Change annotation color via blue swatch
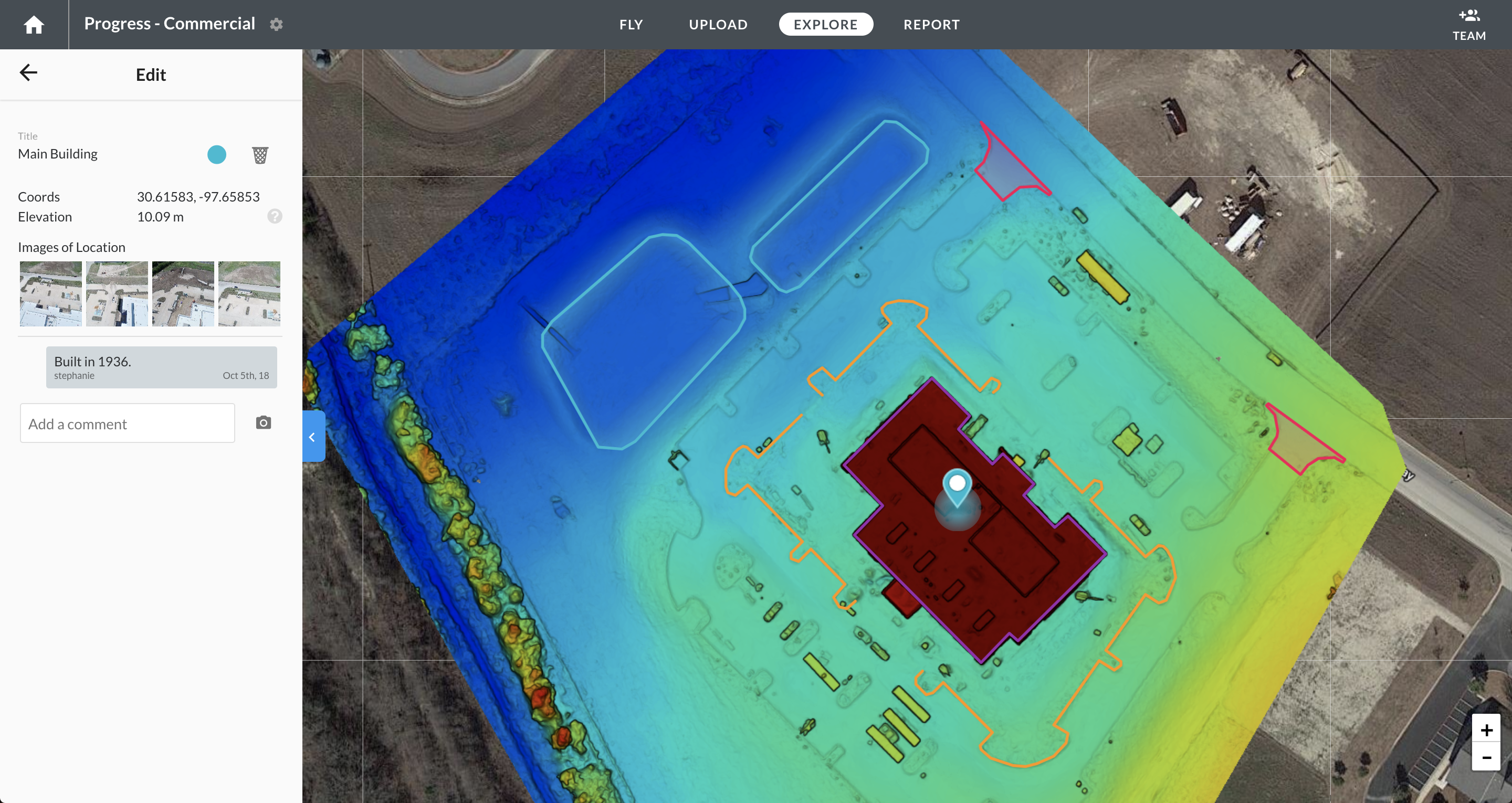 (217, 155)
